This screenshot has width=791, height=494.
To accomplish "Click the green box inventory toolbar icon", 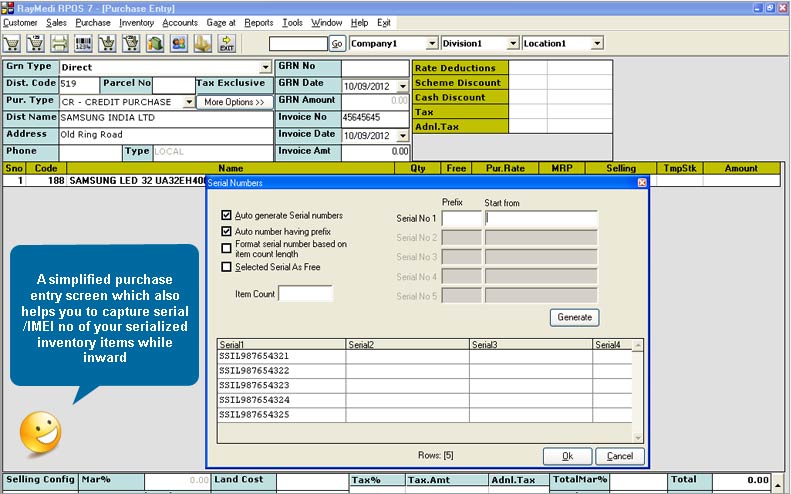I will pyautogui.click(x=155, y=44).
